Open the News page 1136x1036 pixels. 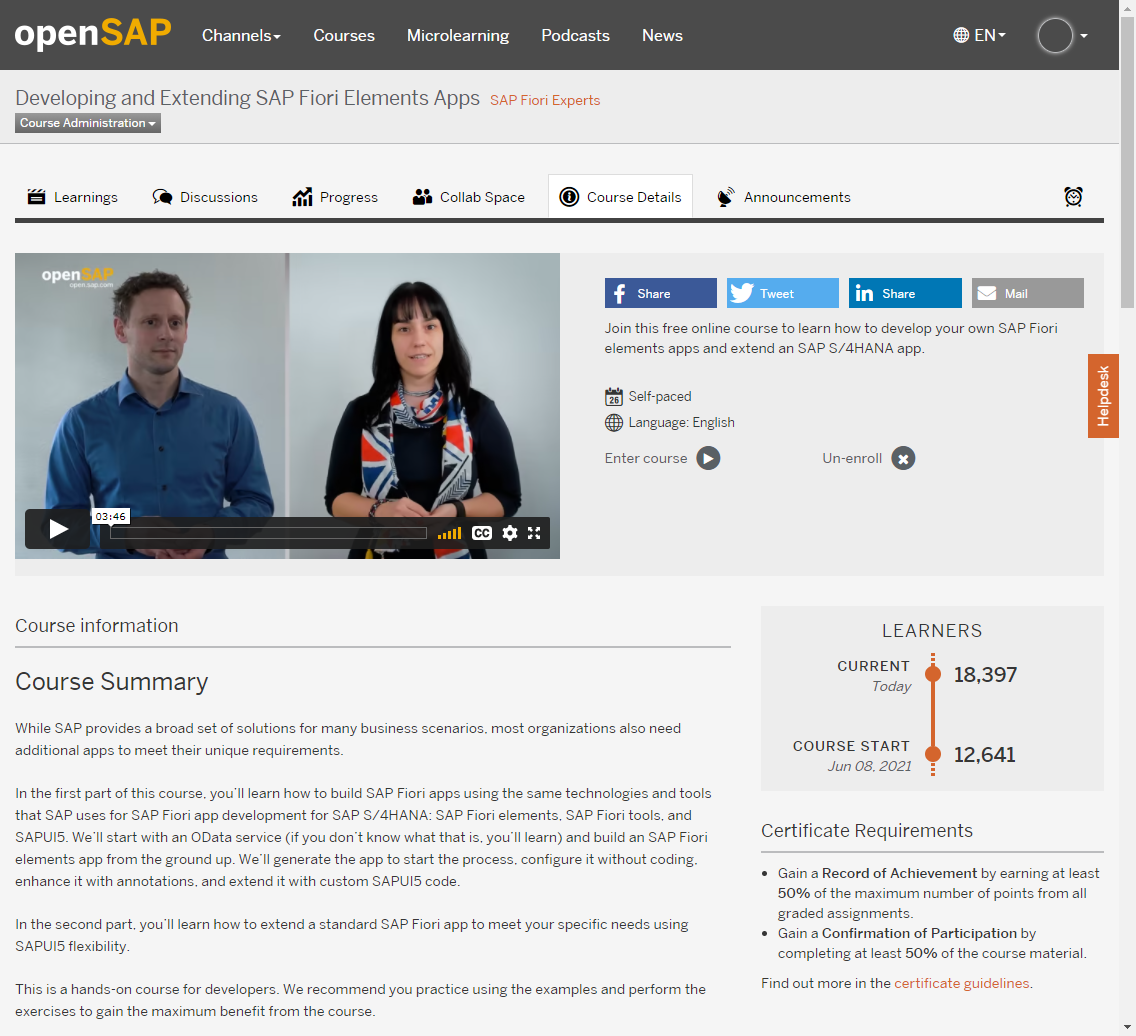[x=662, y=35]
